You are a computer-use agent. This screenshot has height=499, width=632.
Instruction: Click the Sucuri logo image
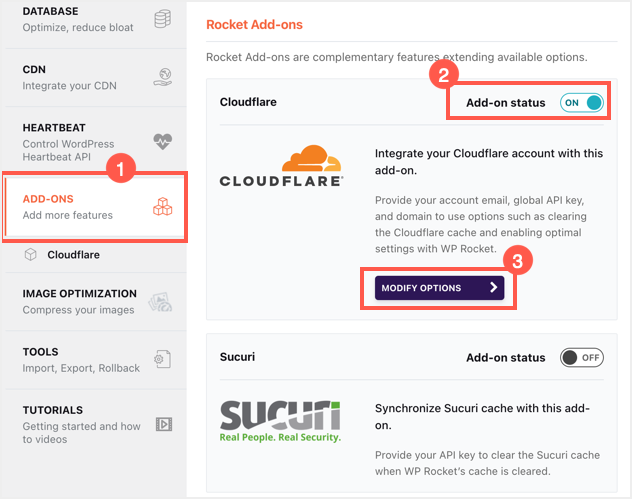[280, 421]
